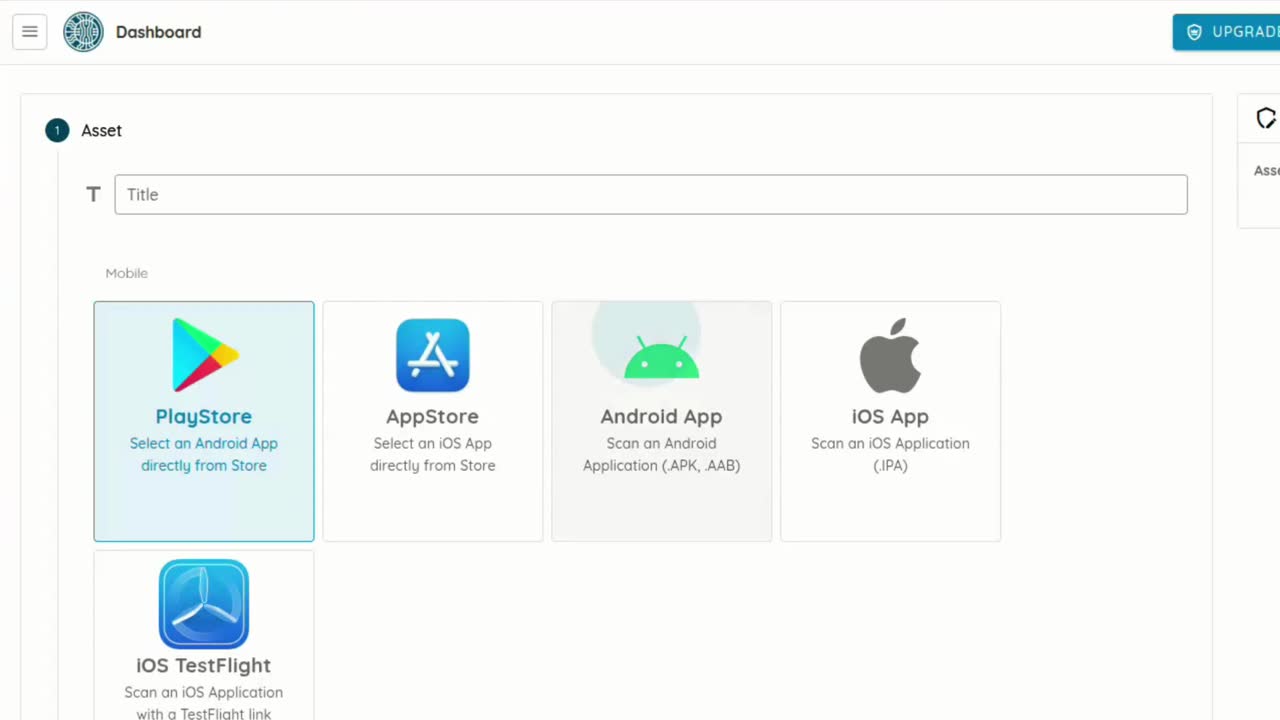Click 'Scan an iOS Application (.IPA)' text
The image size is (1280, 720).
click(890, 454)
